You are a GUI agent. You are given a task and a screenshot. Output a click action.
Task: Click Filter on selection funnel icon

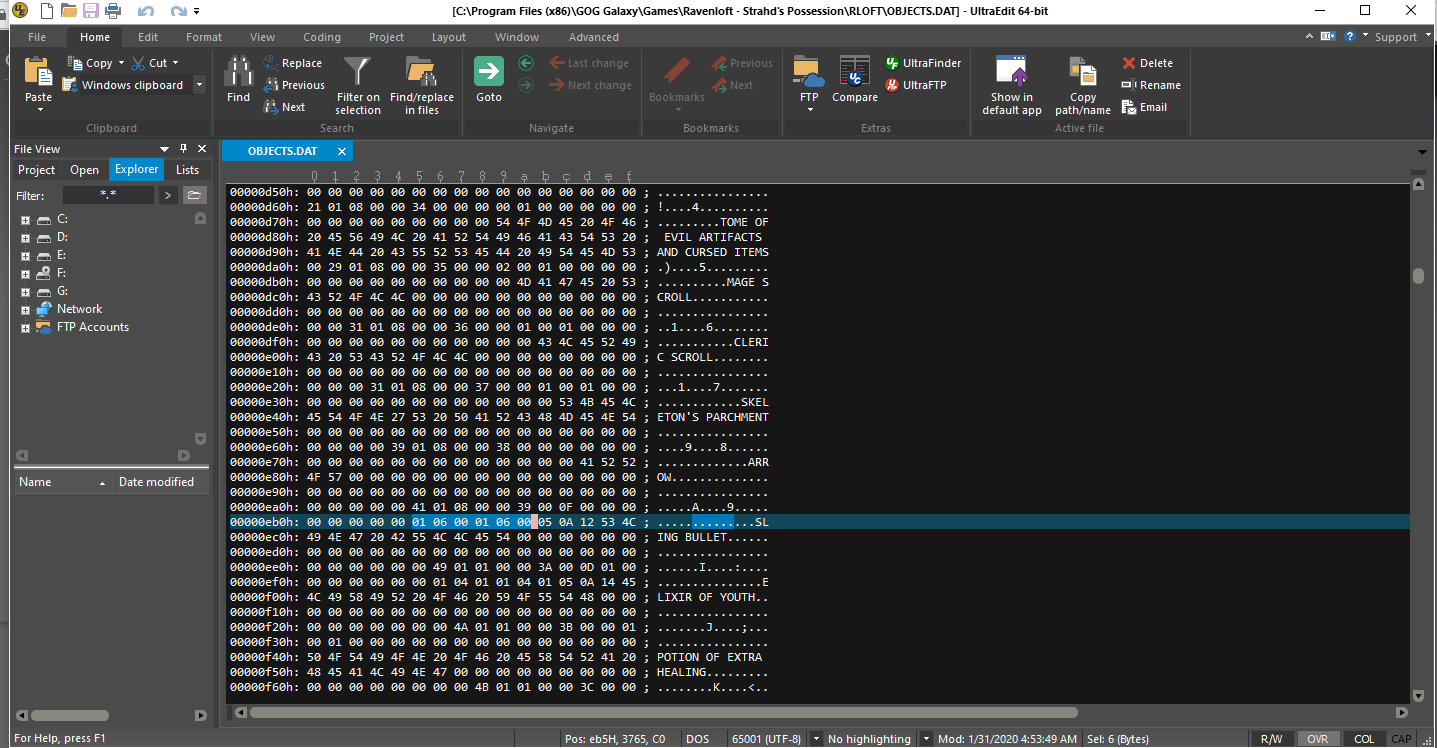point(357,72)
